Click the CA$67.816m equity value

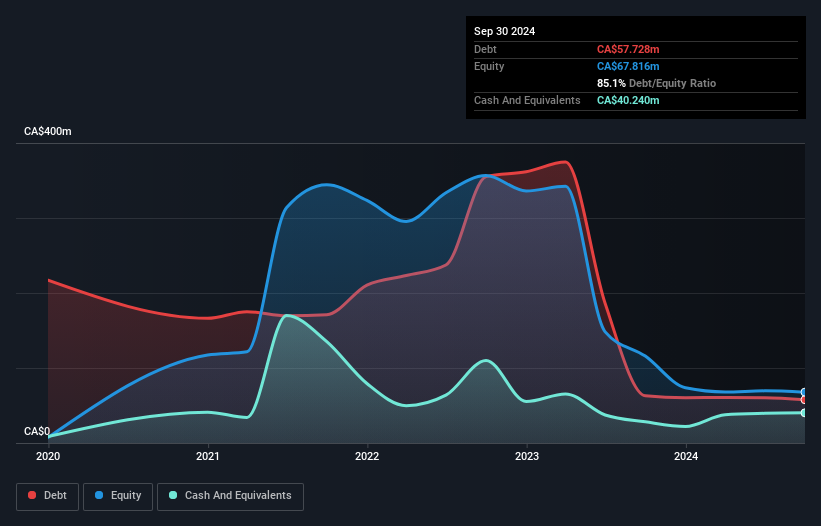[x=628, y=66]
